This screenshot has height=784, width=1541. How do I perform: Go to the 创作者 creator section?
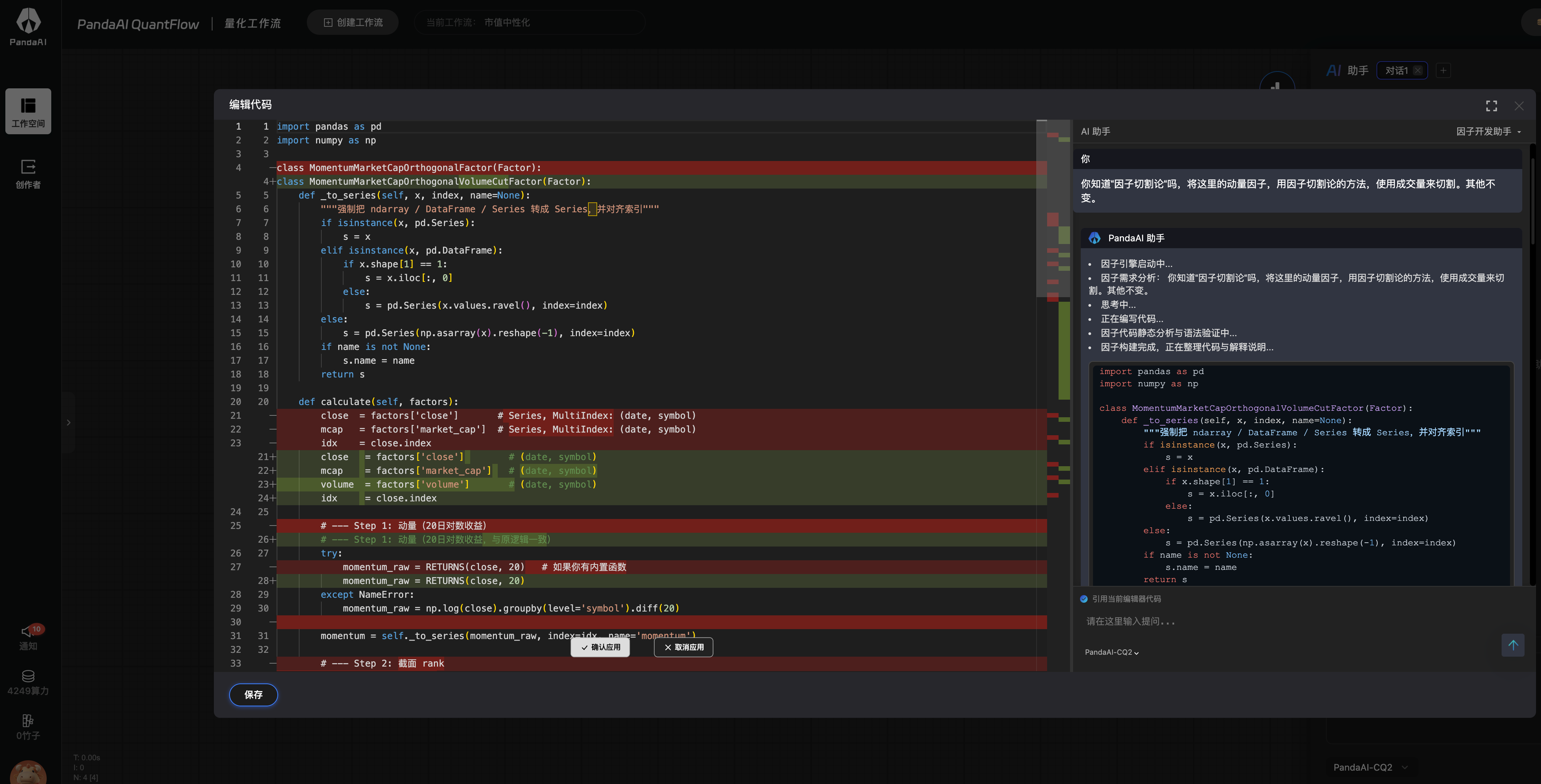click(x=28, y=174)
